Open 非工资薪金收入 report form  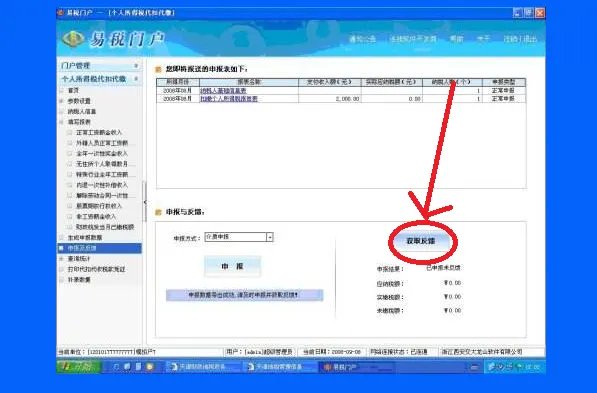point(96,216)
